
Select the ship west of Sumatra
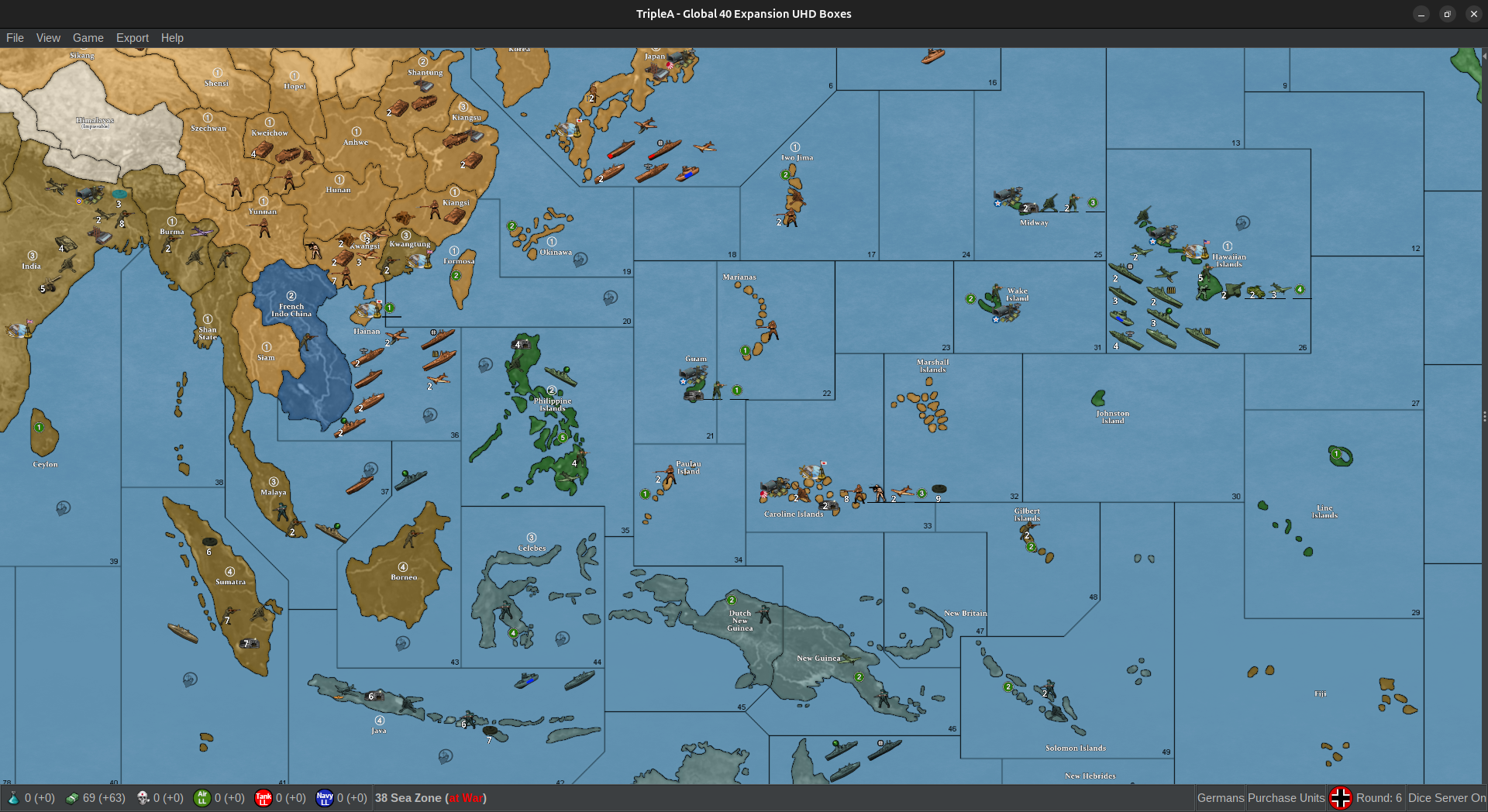[183, 633]
